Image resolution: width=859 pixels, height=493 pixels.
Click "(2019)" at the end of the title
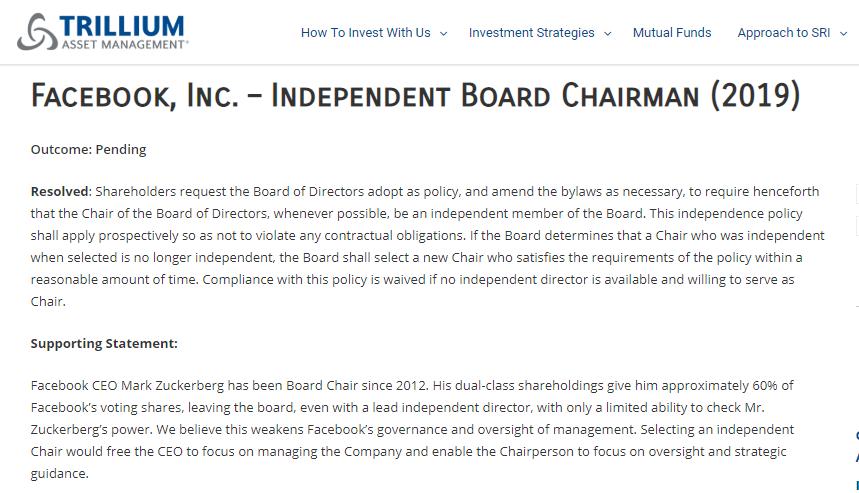click(x=755, y=95)
